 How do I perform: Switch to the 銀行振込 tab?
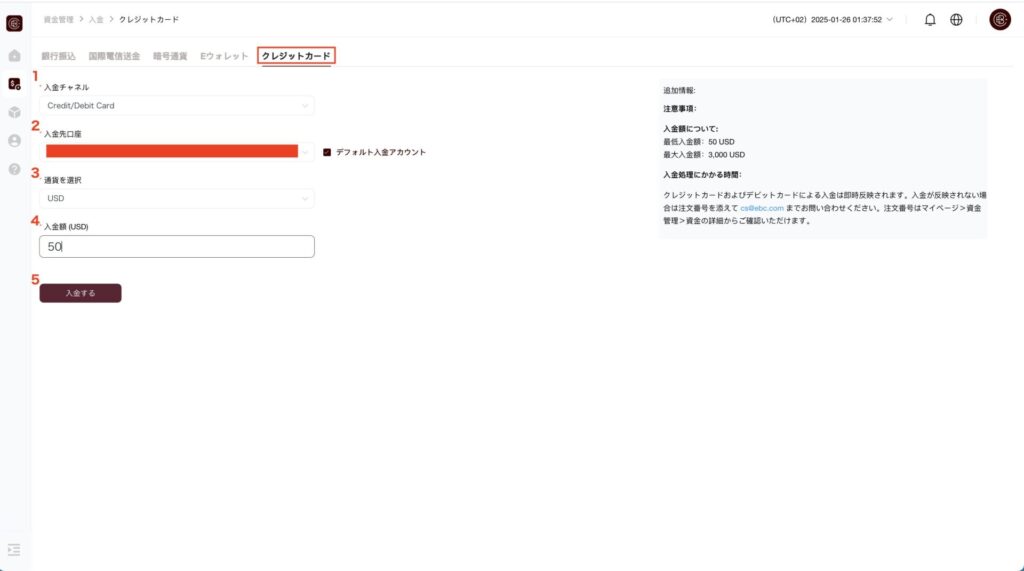point(58,56)
